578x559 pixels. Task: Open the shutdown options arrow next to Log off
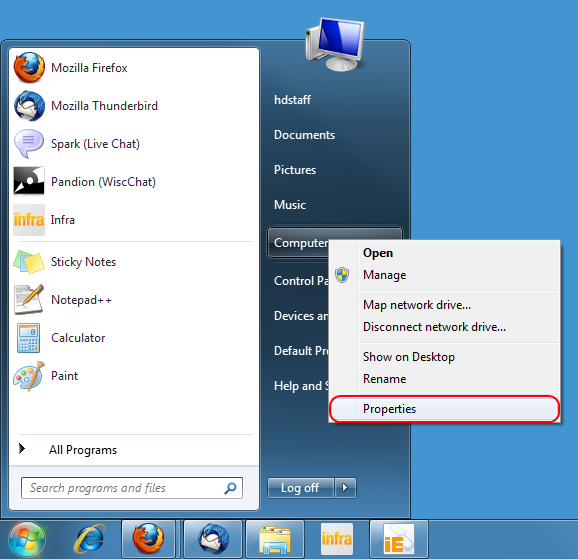pos(345,488)
